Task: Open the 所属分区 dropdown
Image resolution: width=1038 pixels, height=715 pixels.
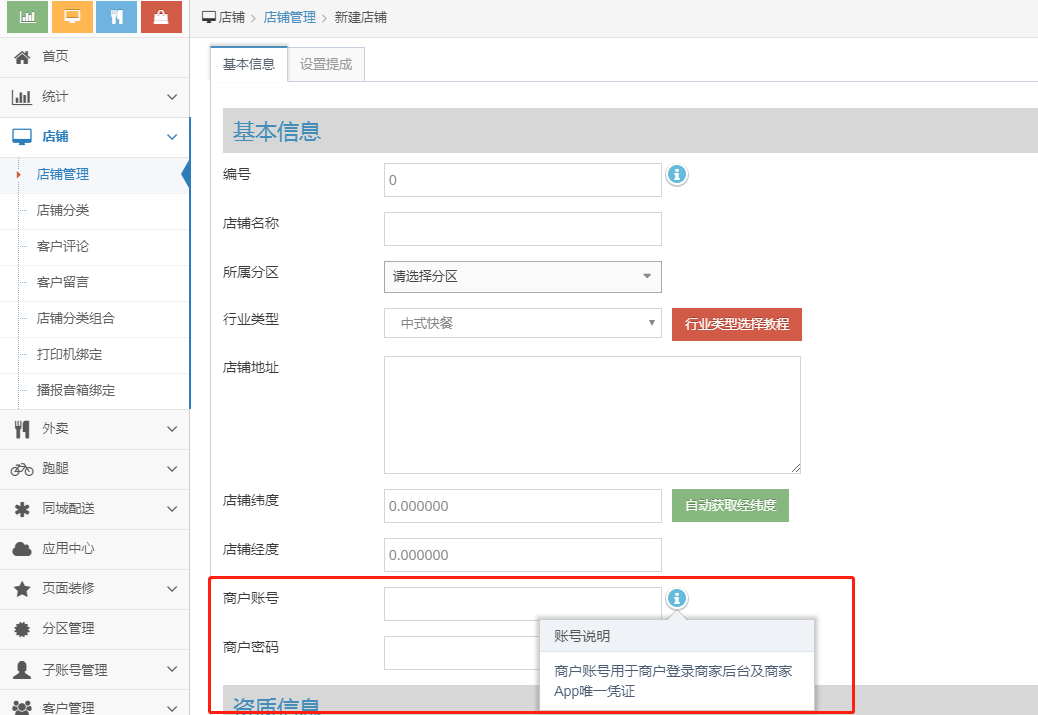Action: click(x=522, y=277)
